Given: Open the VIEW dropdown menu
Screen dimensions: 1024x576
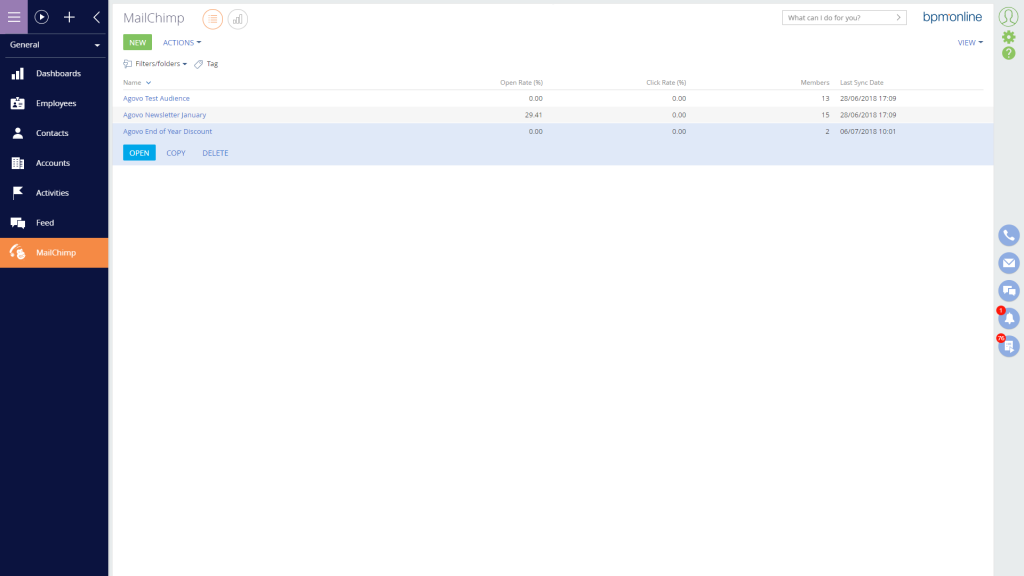Looking at the screenshot, I should [x=970, y=42].
